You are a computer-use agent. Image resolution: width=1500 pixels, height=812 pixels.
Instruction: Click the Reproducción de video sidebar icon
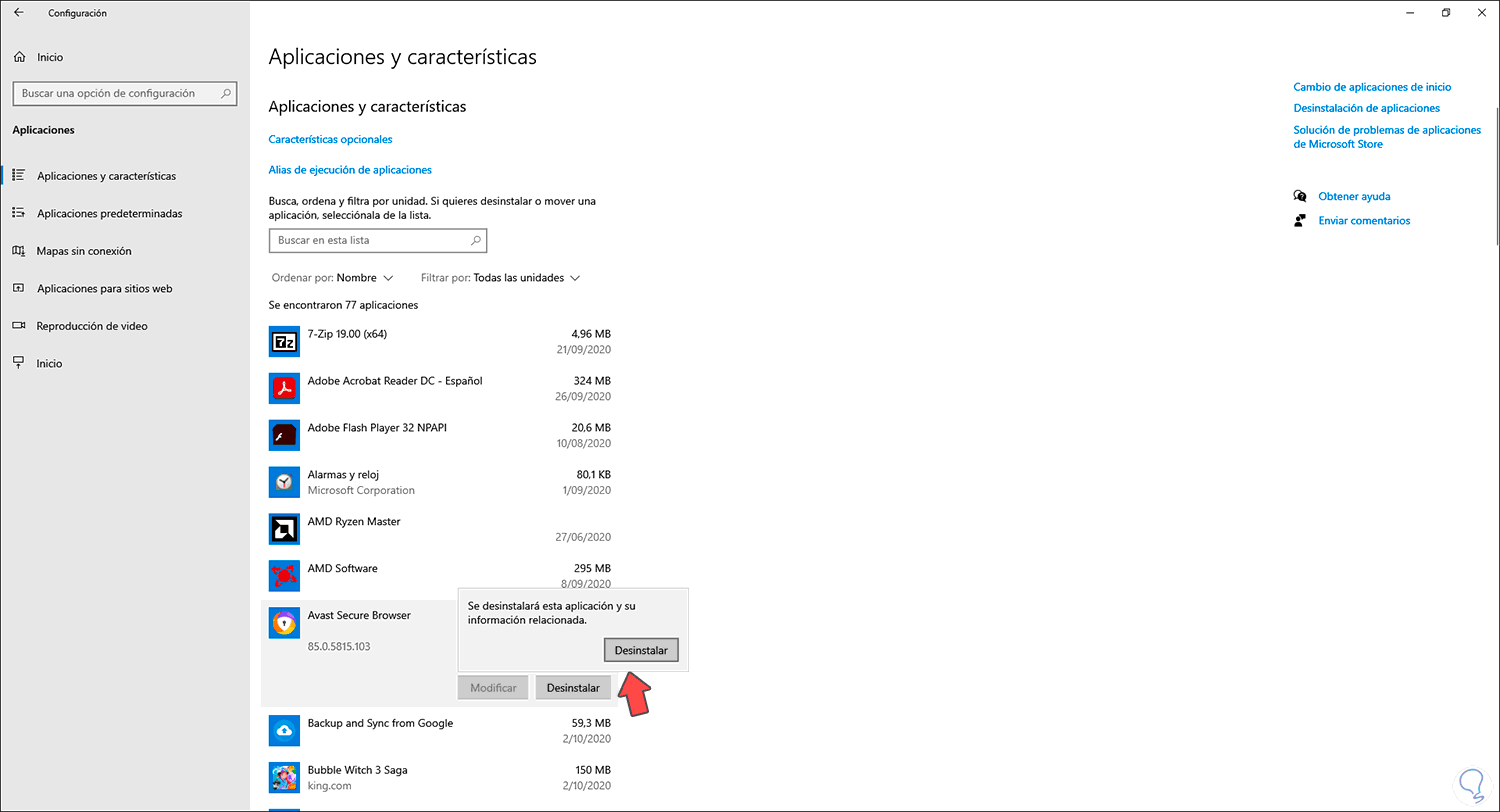pyautogui.click(x=20, y=325)
